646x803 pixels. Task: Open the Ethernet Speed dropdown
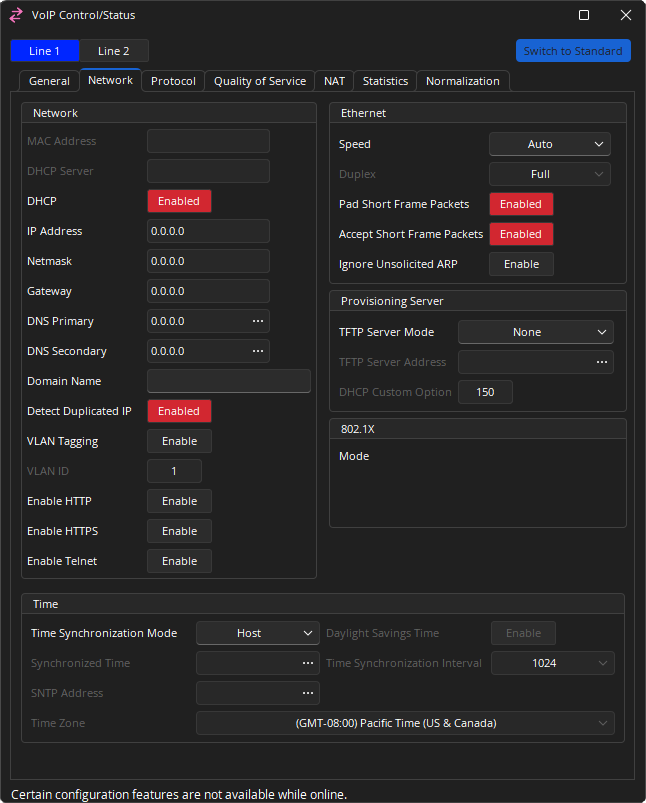[549, 144]
